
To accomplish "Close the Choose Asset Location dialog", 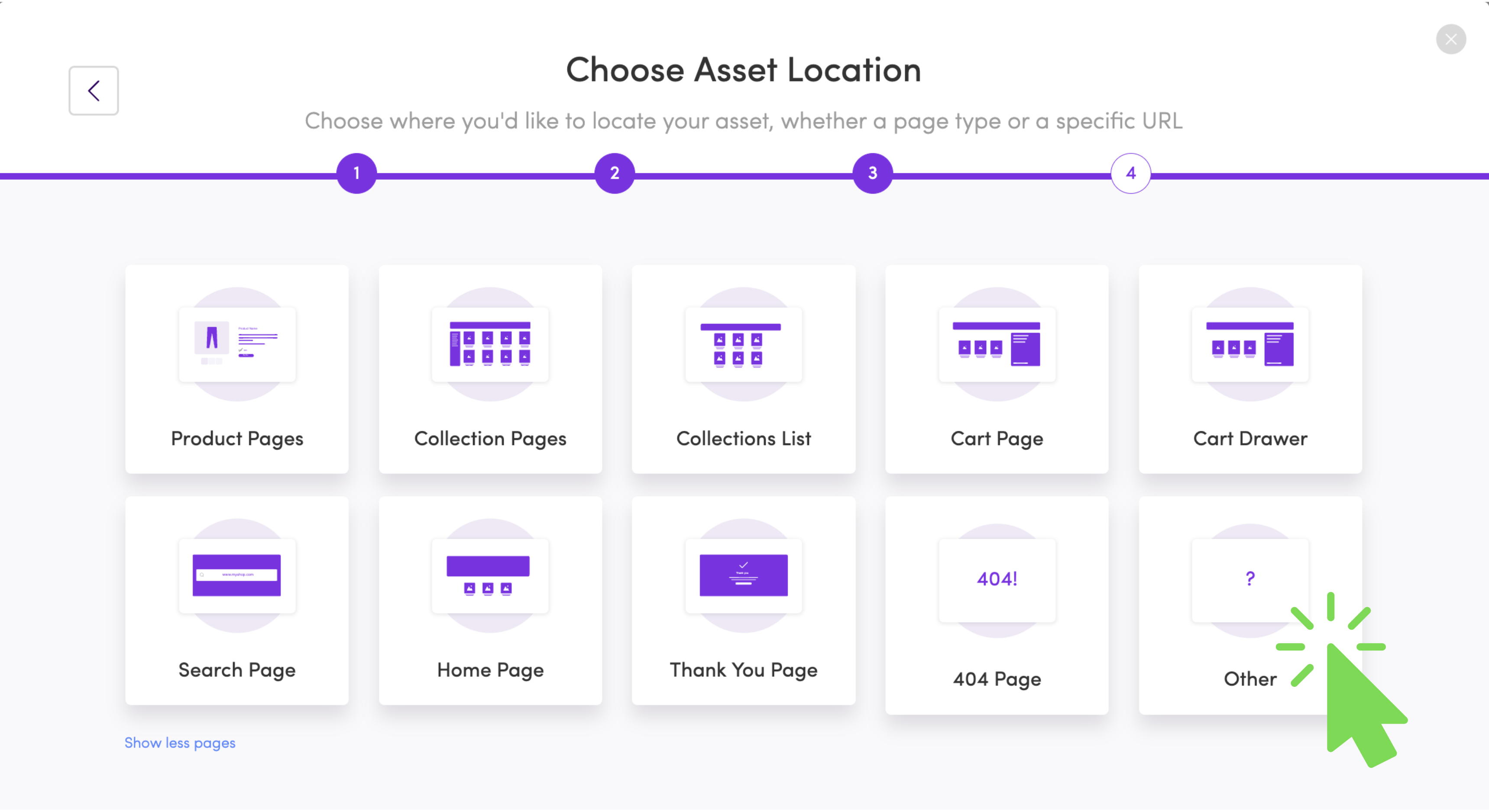I will point(1451,39).
